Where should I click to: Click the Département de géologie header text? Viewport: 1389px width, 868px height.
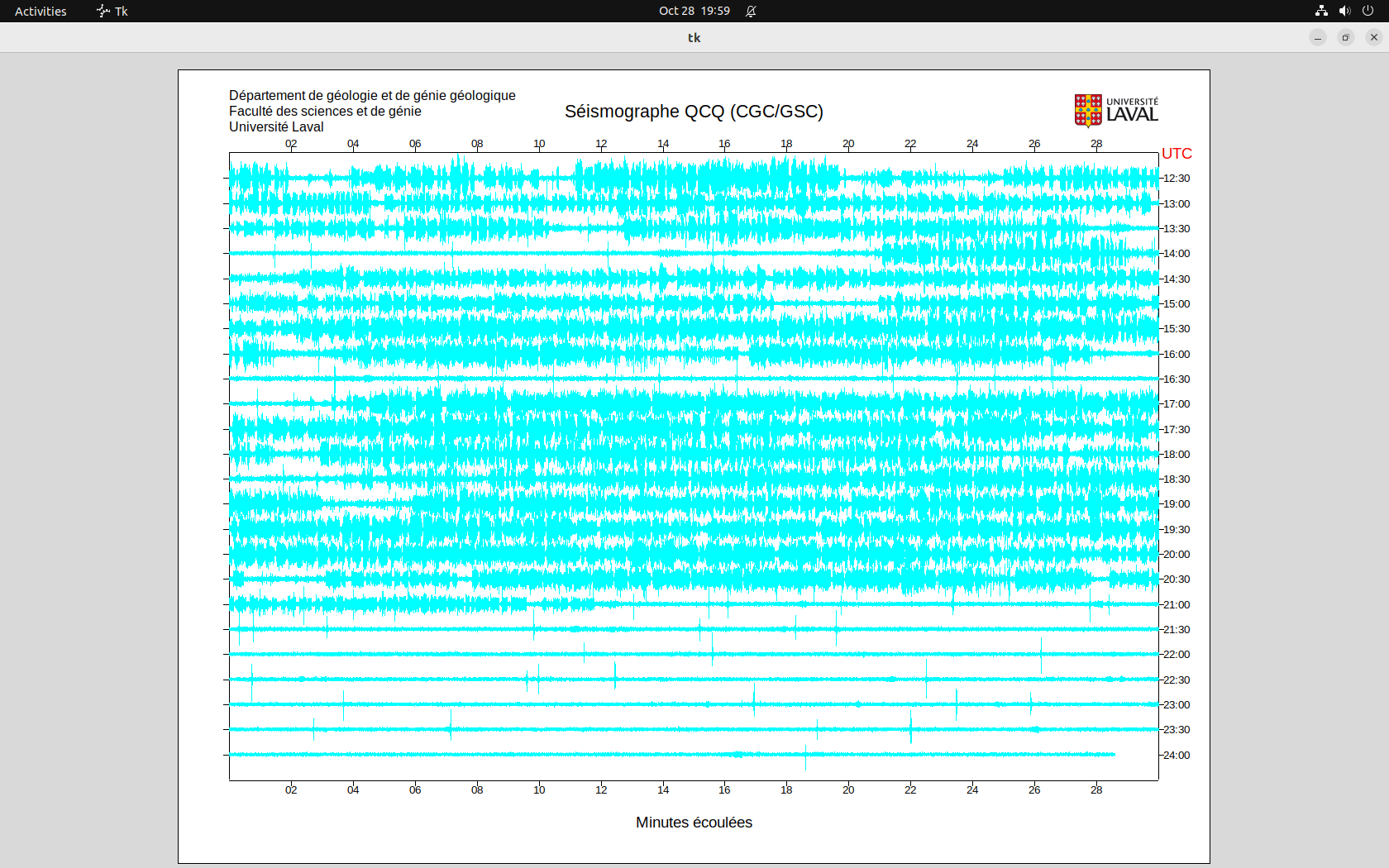pos(372,96)
